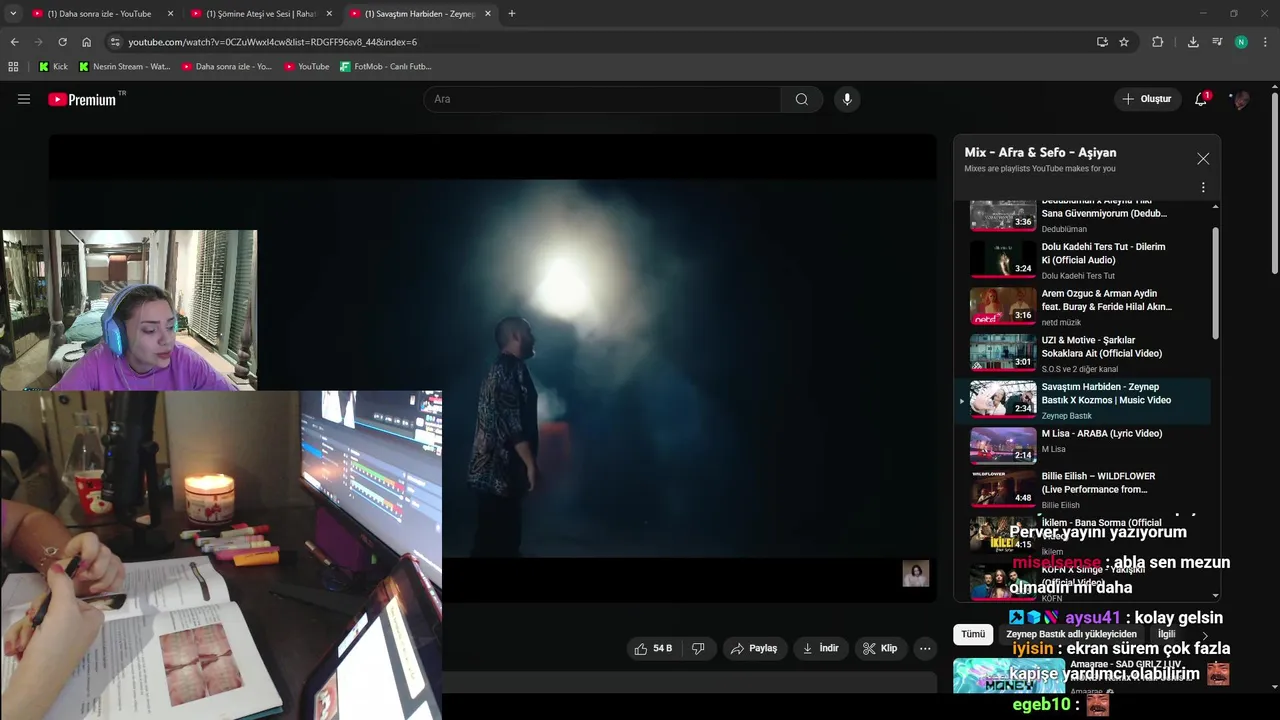Viewport: 1280px width, 720px height.
Task: Select the İlgili filter chip
Action: click(1167, 634)
